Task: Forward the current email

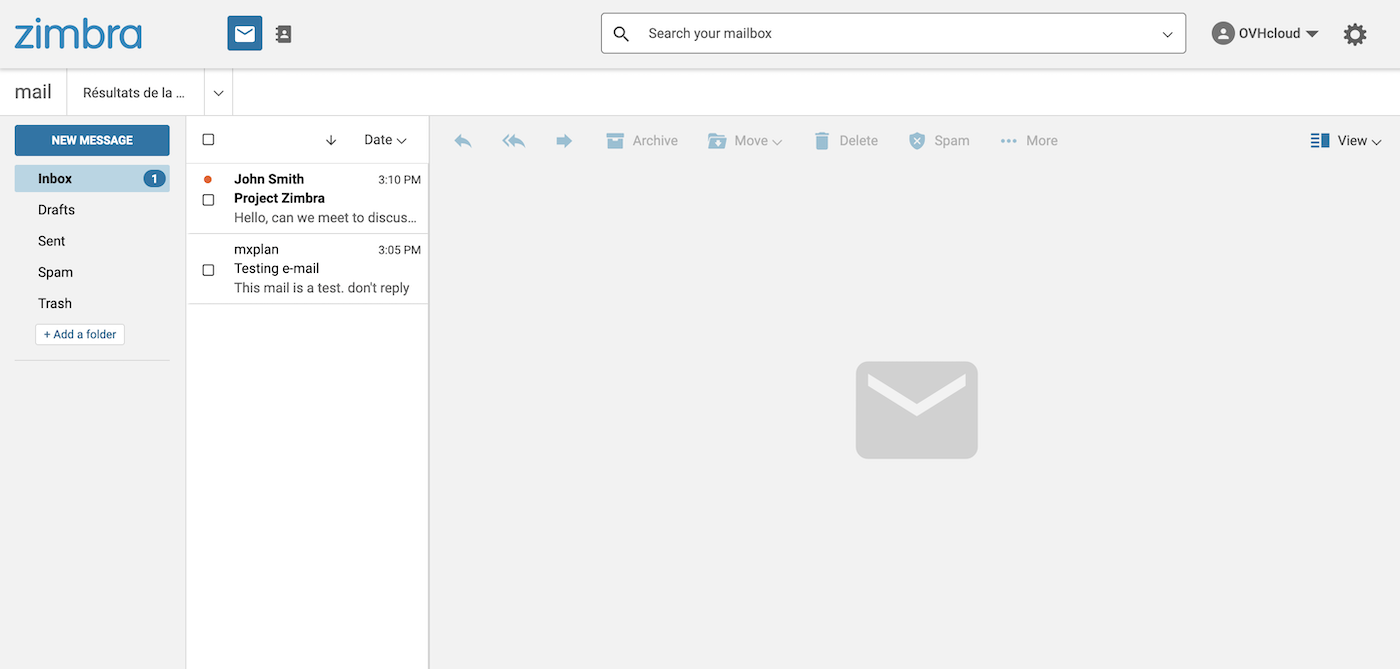Action: pyautogui.click(x=564, y=140)
